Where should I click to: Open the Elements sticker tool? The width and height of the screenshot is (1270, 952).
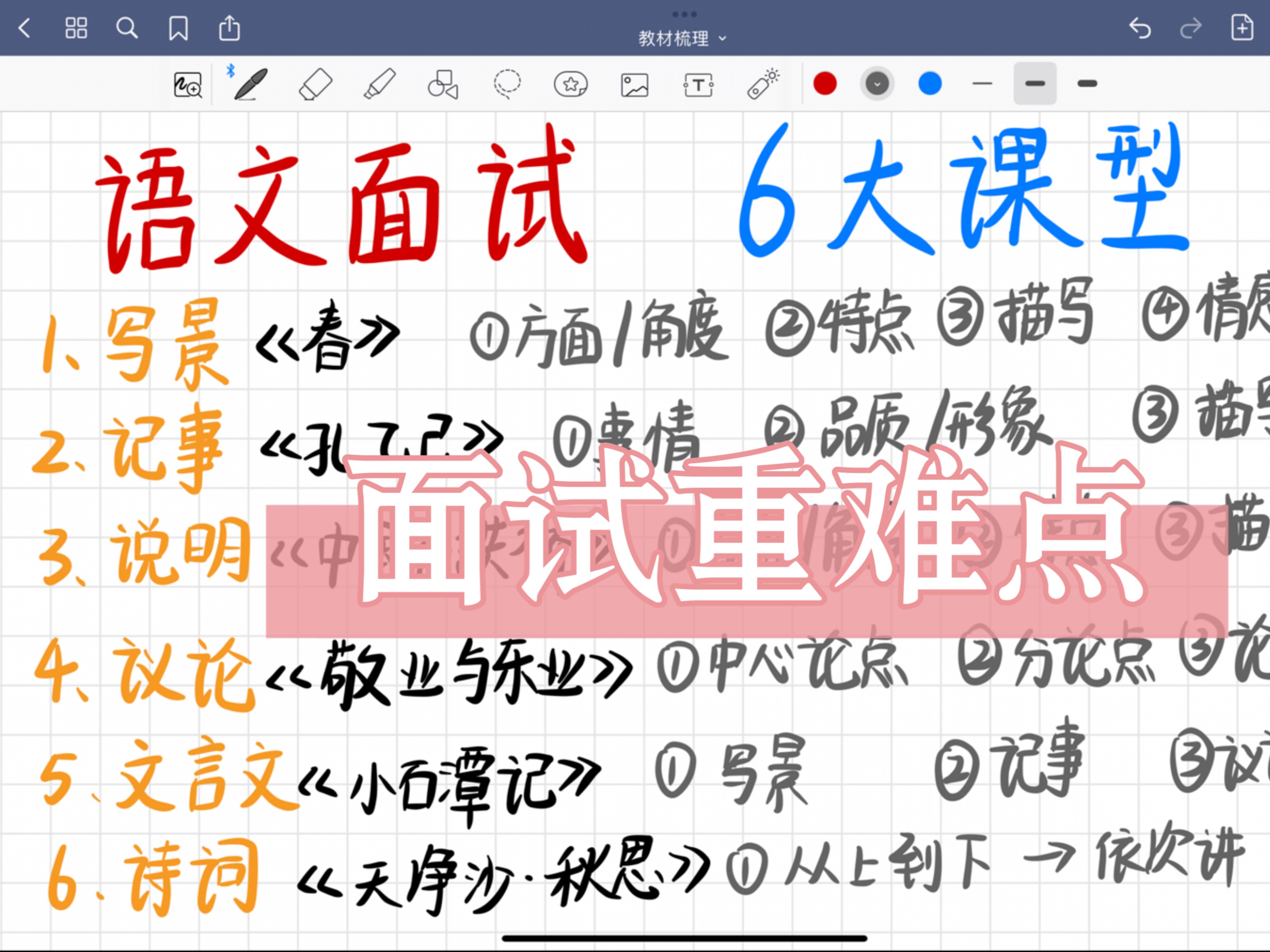[x=570, y=84]
